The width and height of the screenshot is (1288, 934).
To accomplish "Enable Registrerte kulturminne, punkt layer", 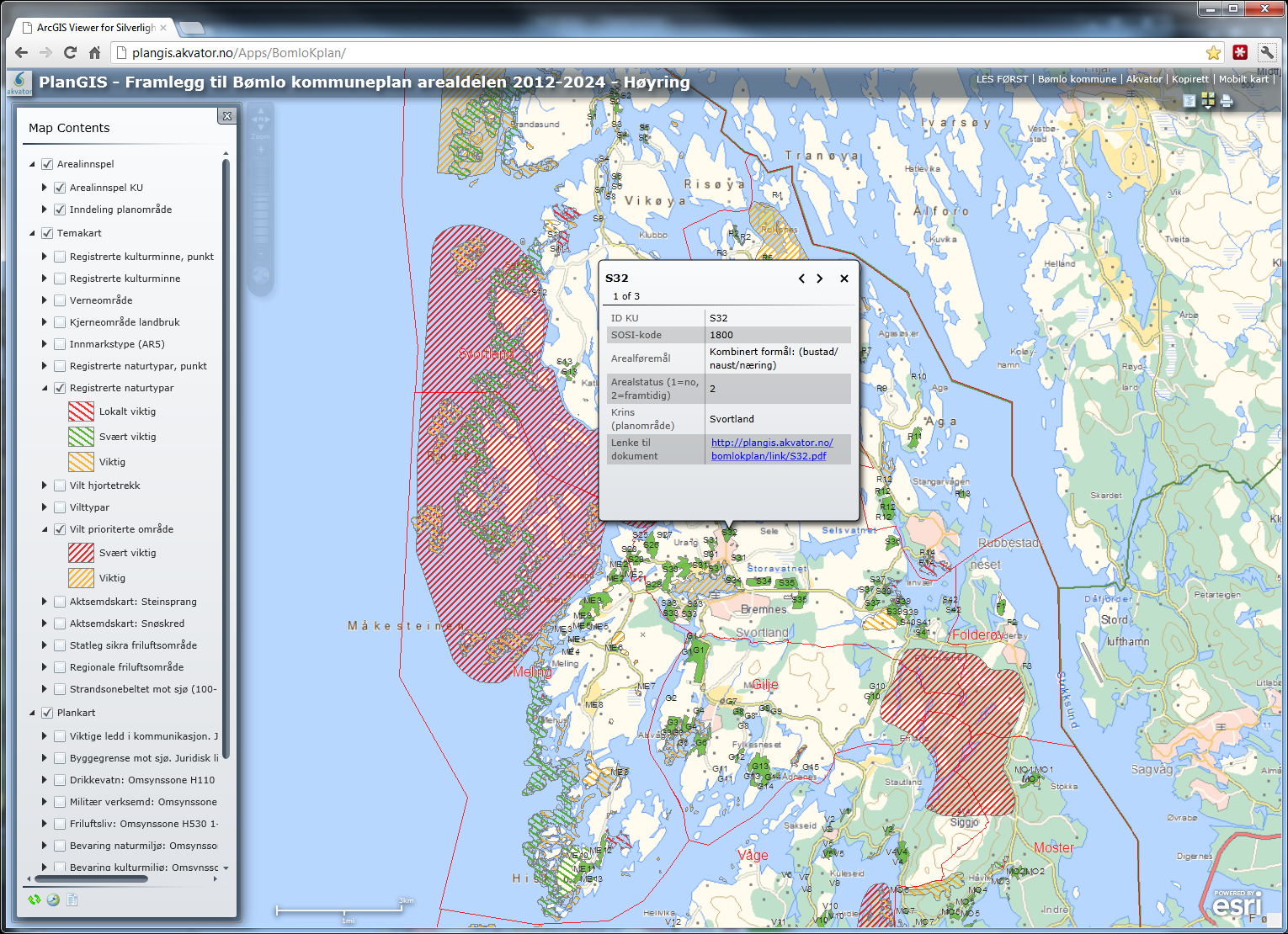I will (x=60, y=257).
